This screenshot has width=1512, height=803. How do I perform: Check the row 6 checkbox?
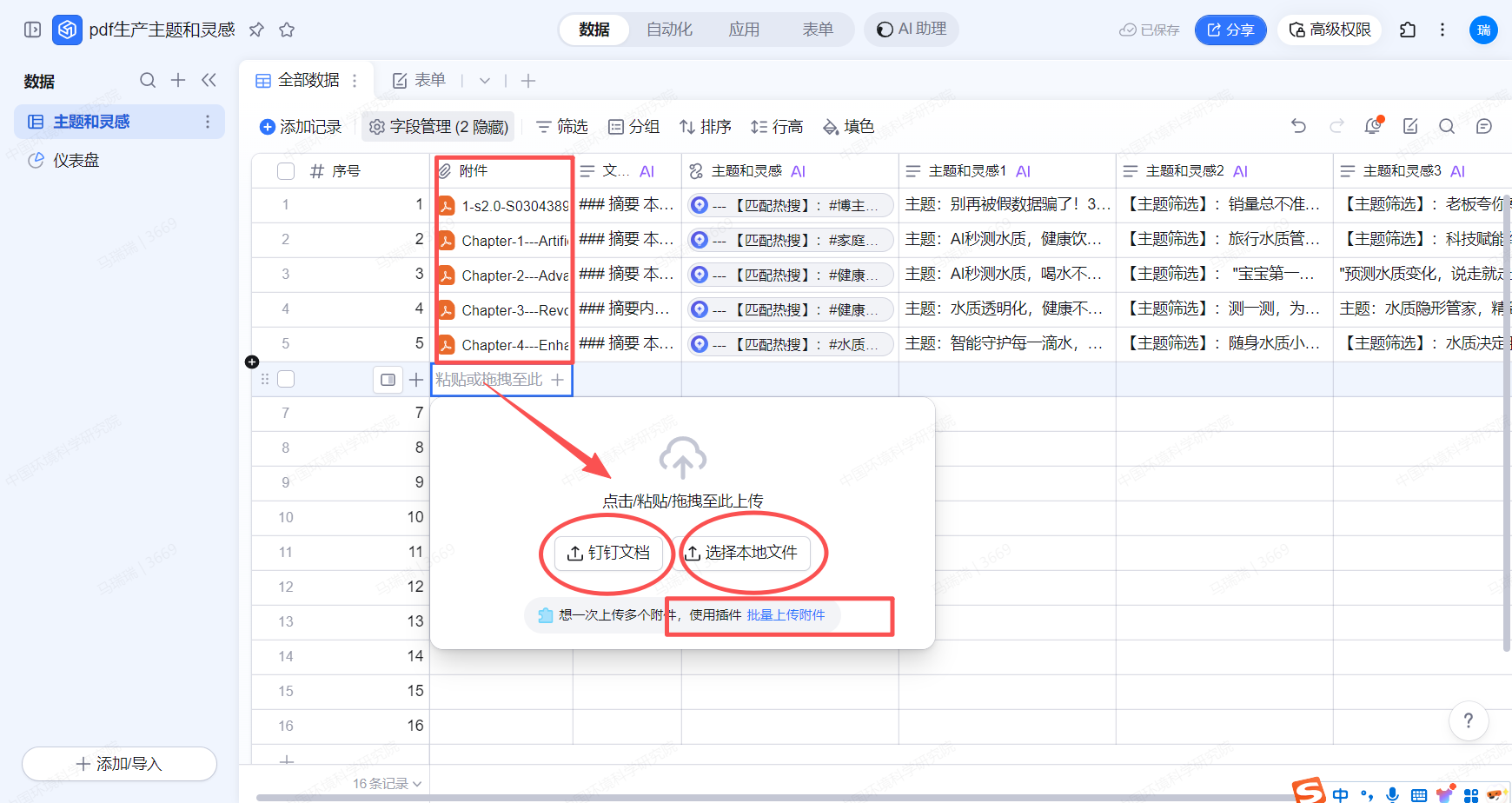[286, 380]
